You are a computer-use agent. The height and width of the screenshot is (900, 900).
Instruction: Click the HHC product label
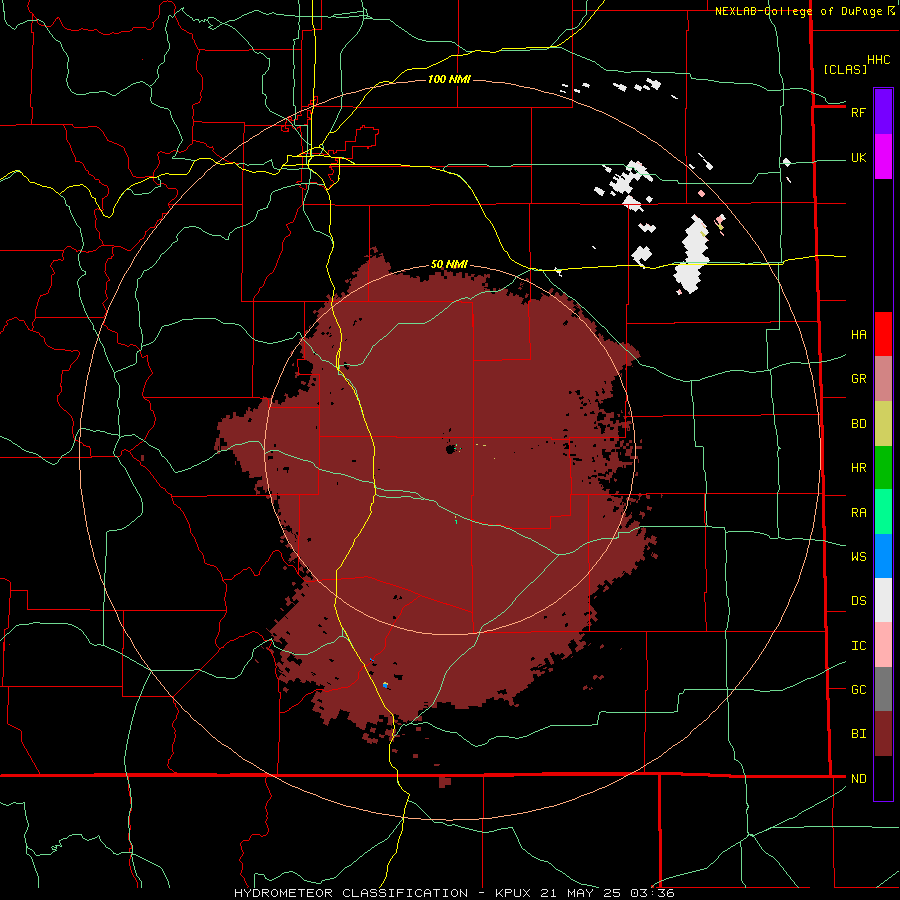pyautogui.click(x=878, y=60)
